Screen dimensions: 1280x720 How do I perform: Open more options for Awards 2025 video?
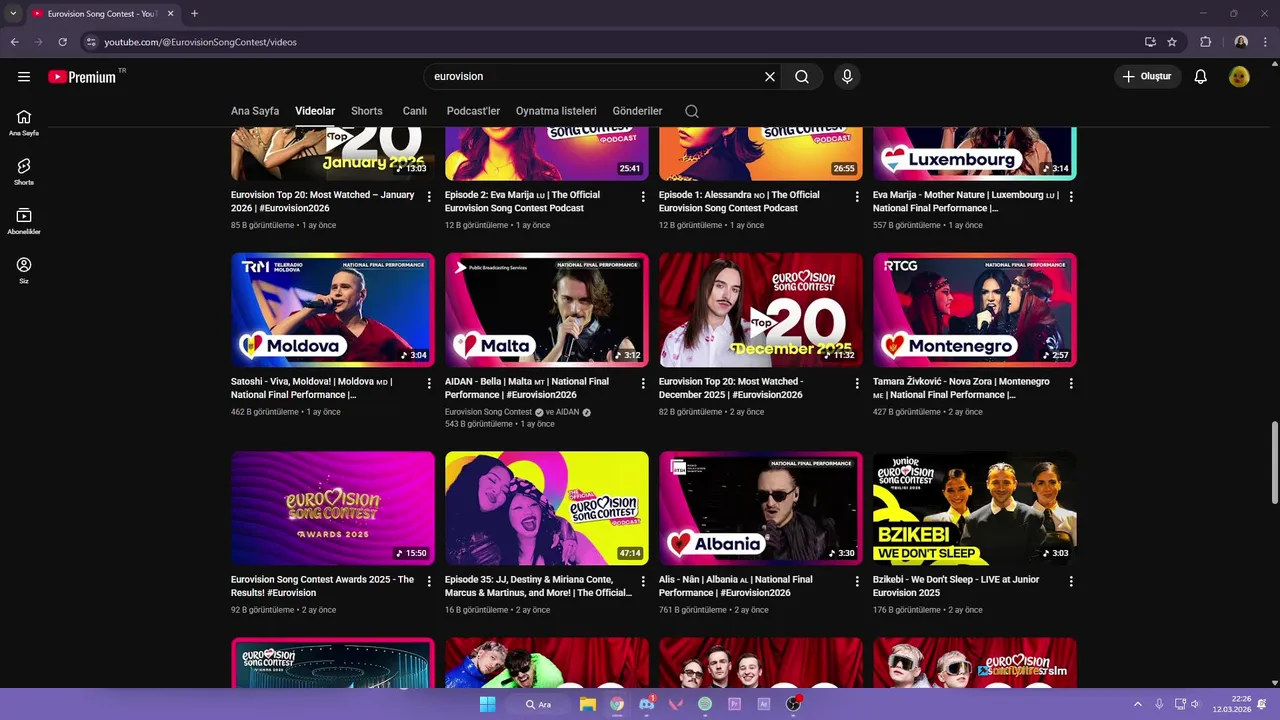point(429,581)
